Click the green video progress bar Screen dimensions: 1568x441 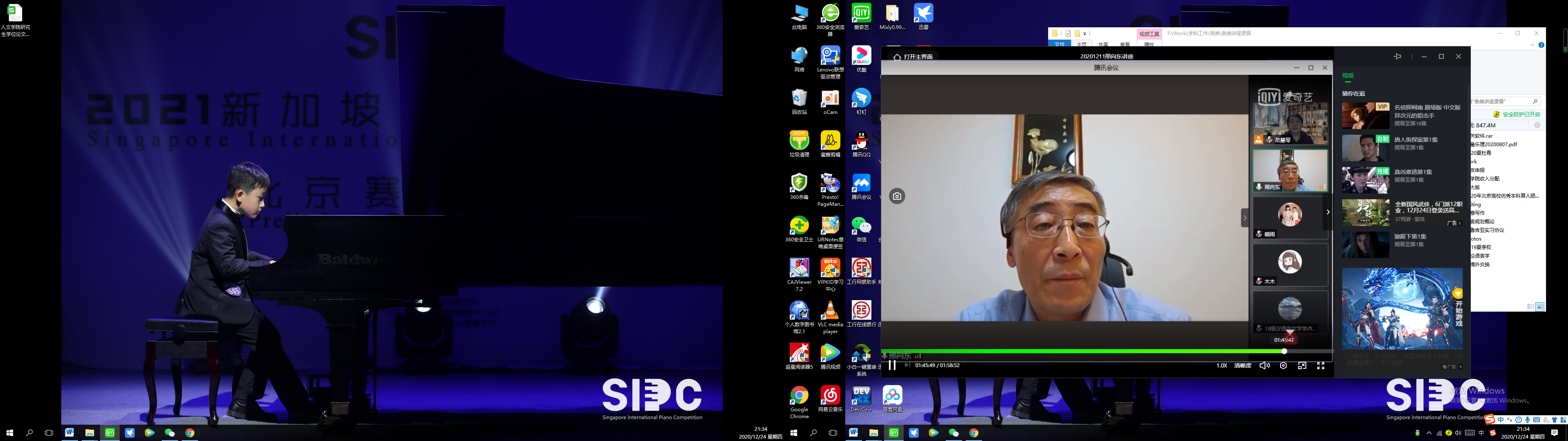coord(1083,352)
